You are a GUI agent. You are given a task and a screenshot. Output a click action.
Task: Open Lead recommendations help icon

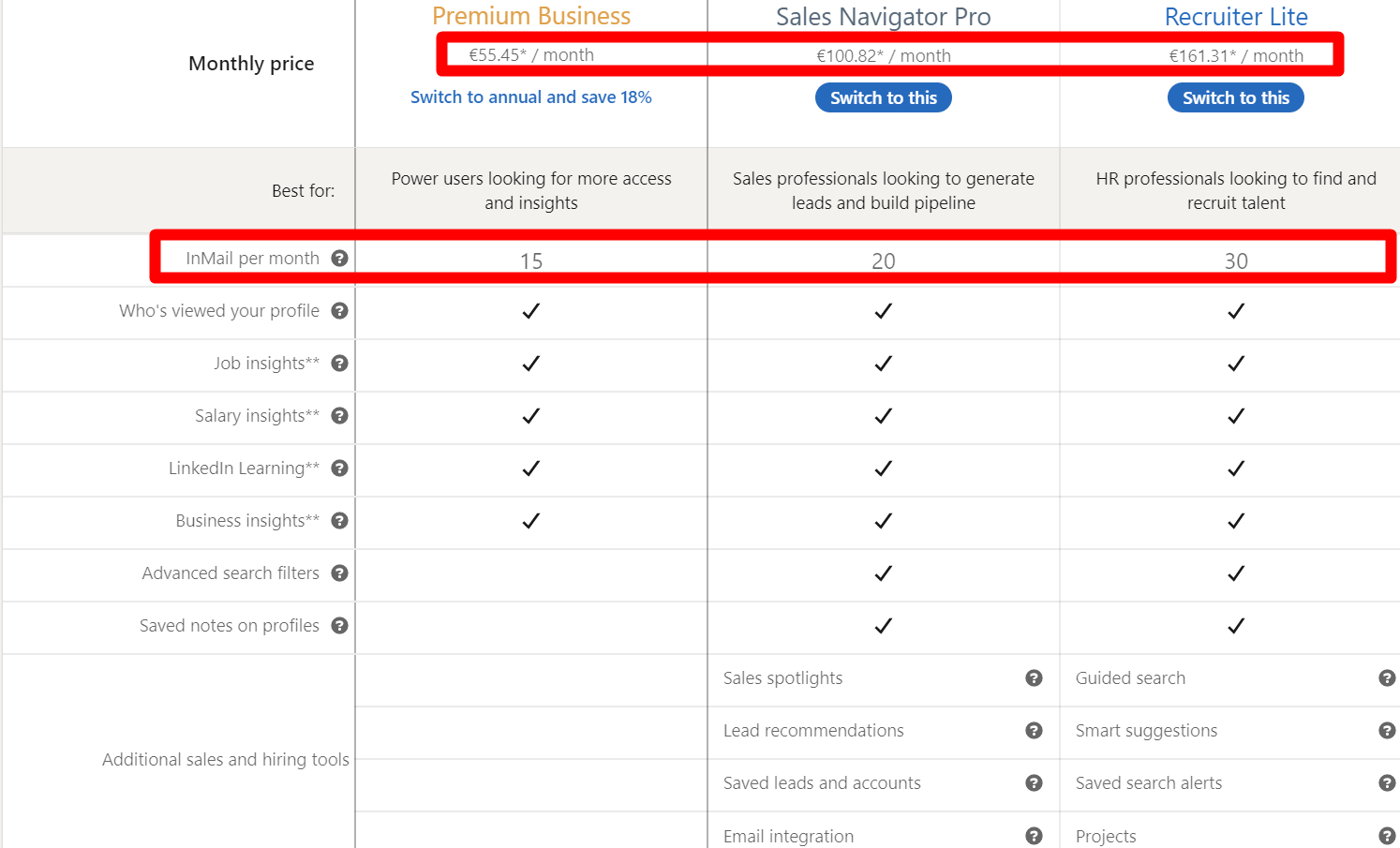click(x=1035, y=730)
